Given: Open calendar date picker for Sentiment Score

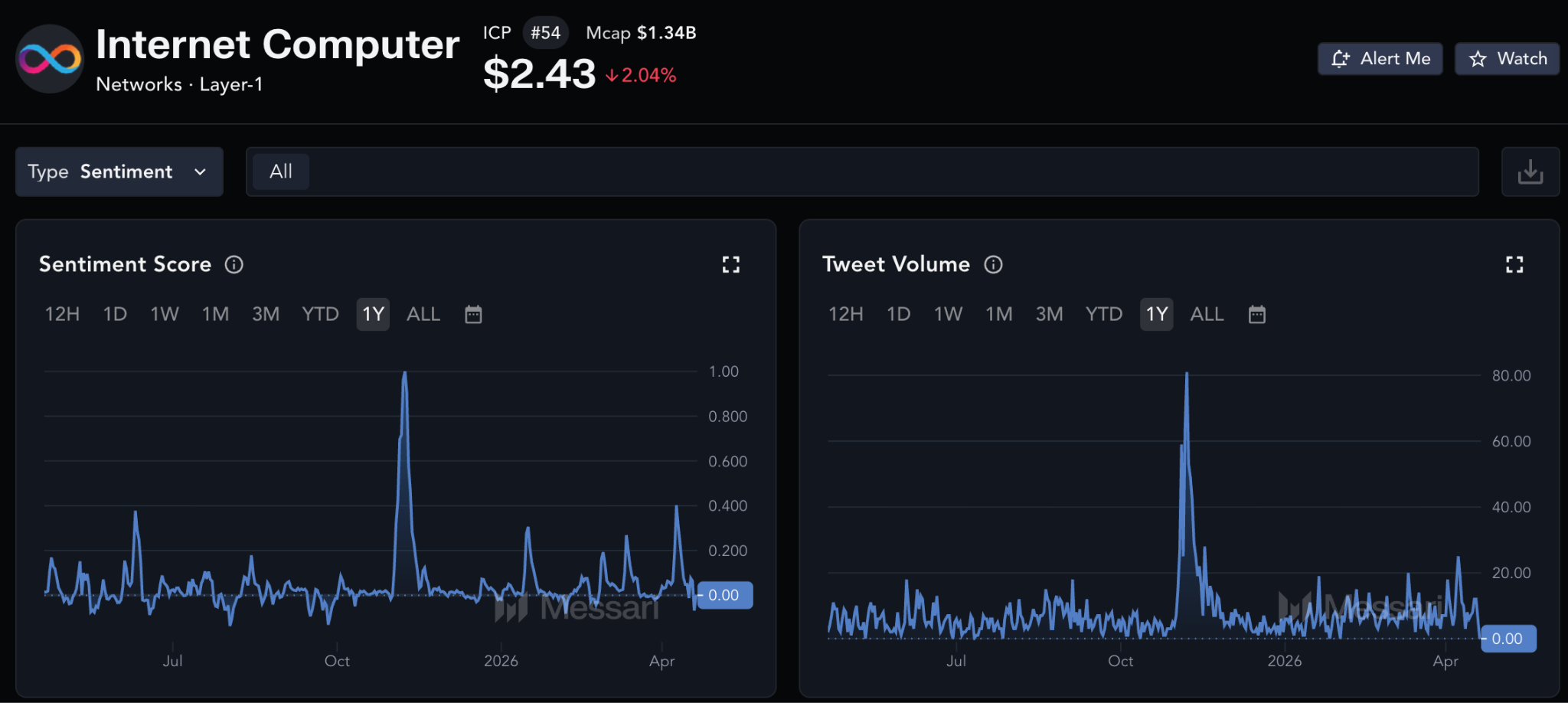Looking at the screenshot, I should click(473, 315).
